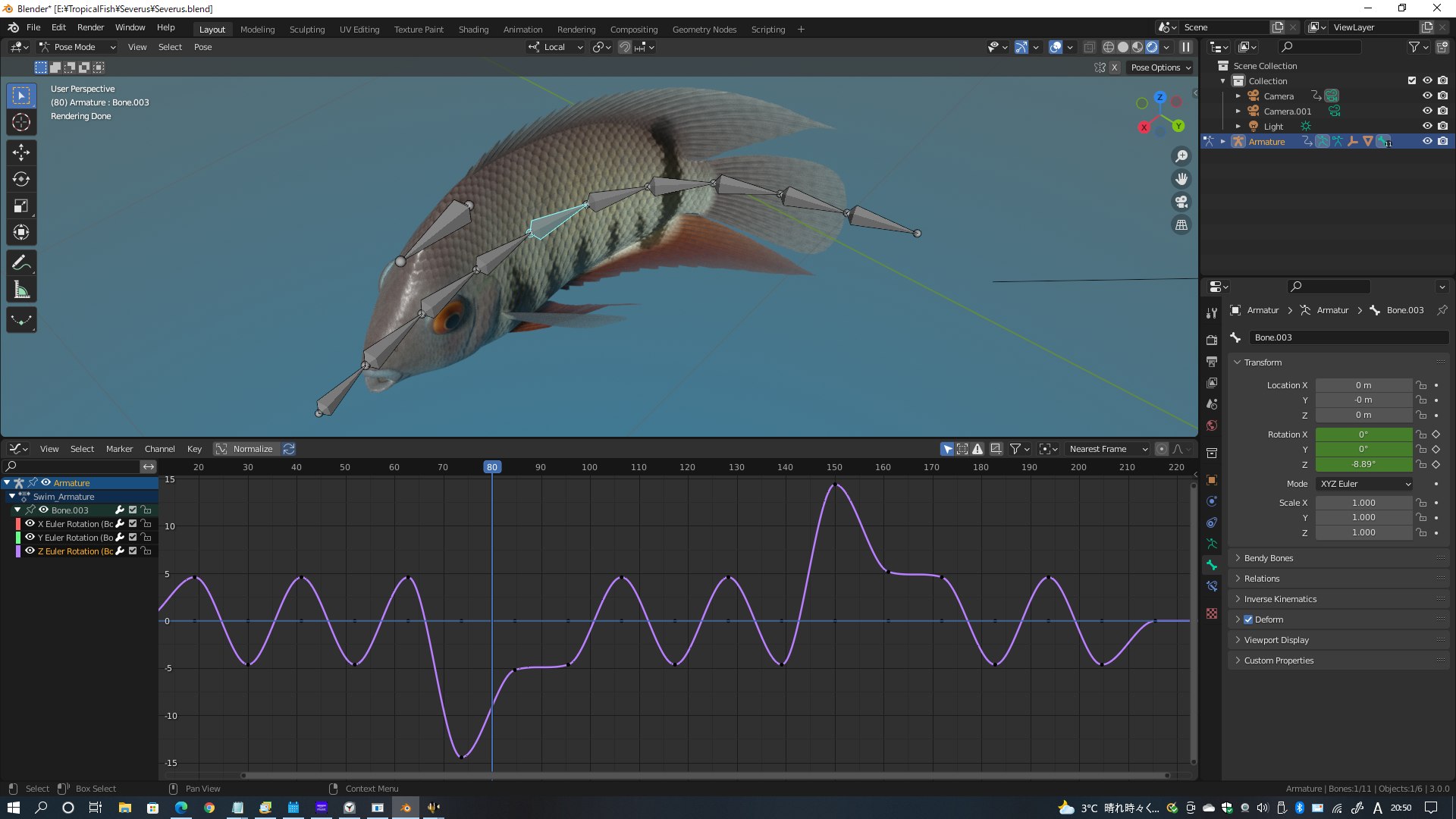The width and height of the screenshot is (1456, 819).
Task: Activate the Annotate pencil tool
Action: coord(21,263)
